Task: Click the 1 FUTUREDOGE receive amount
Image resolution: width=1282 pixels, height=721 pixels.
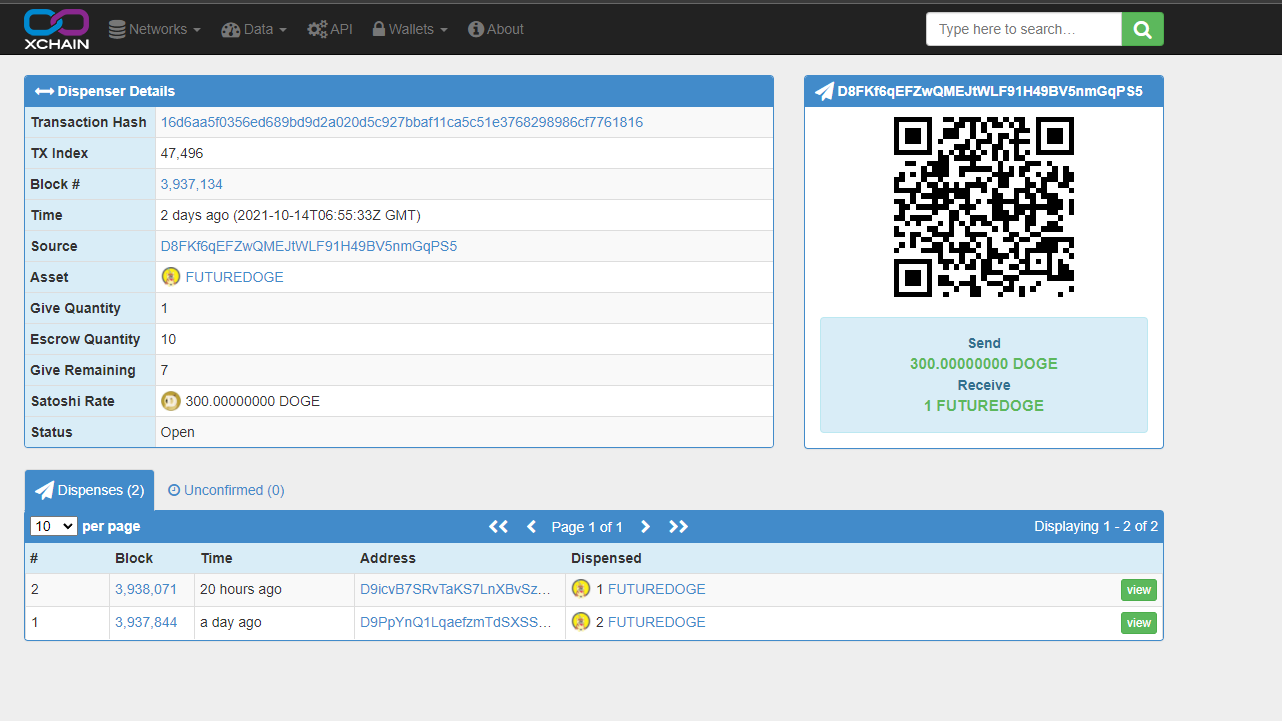Action: click(x=984, y=406)
